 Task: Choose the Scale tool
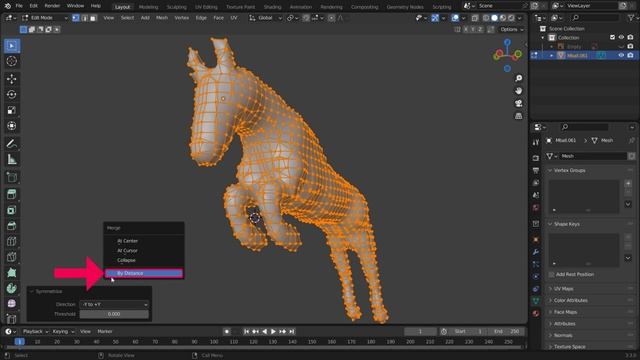(x=11, y=110)
